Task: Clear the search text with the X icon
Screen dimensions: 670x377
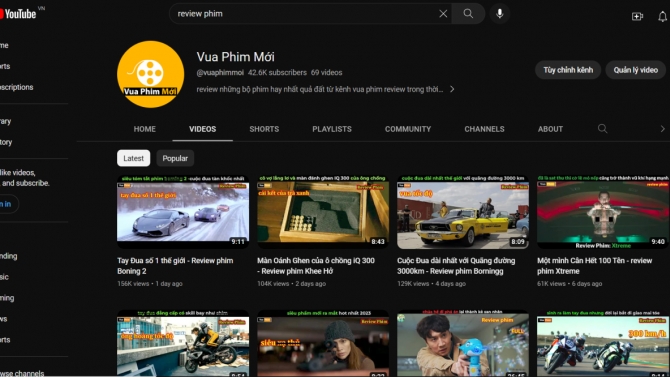Action: click(x=443, y=14)
